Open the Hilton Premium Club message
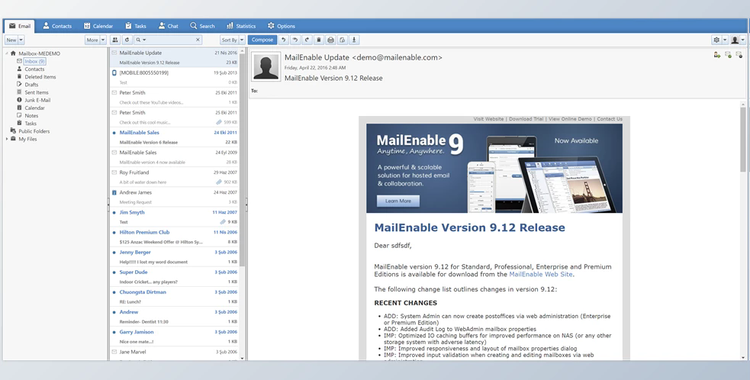The height and width of the screenshot is (380, 750). [175, 237]
